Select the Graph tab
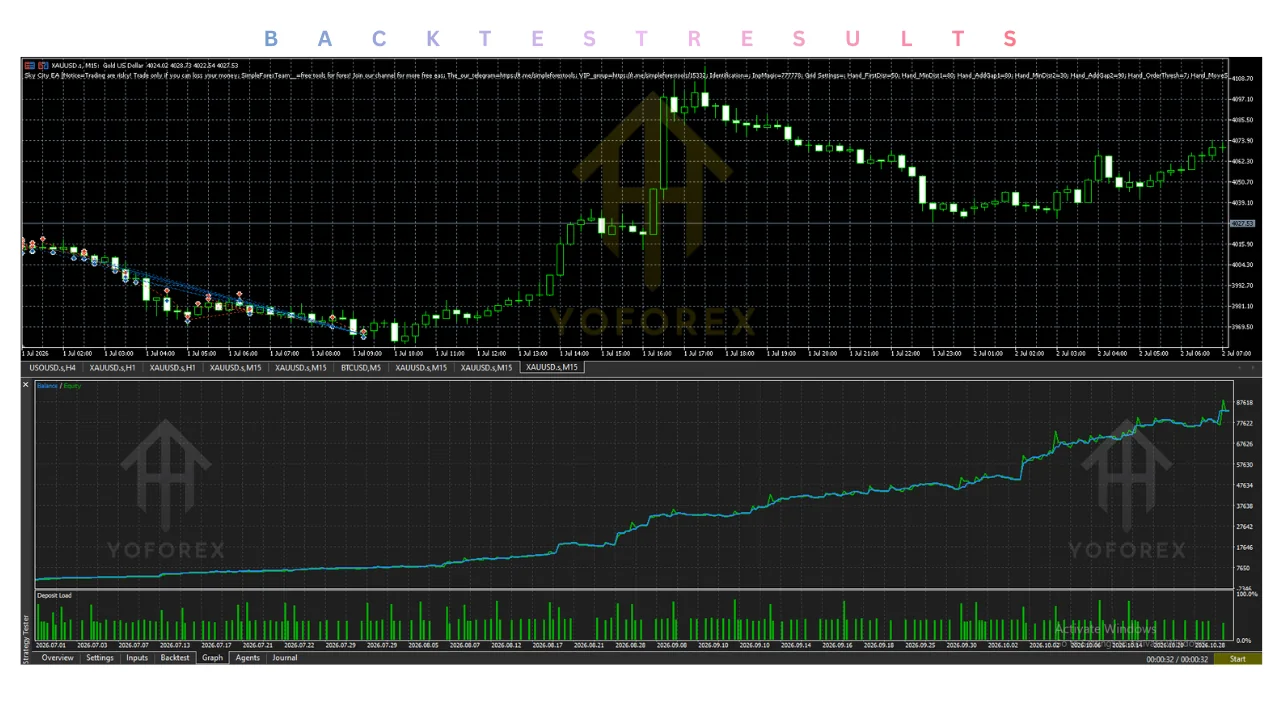Screen dimensions: 1280x720 coord(212,658)
